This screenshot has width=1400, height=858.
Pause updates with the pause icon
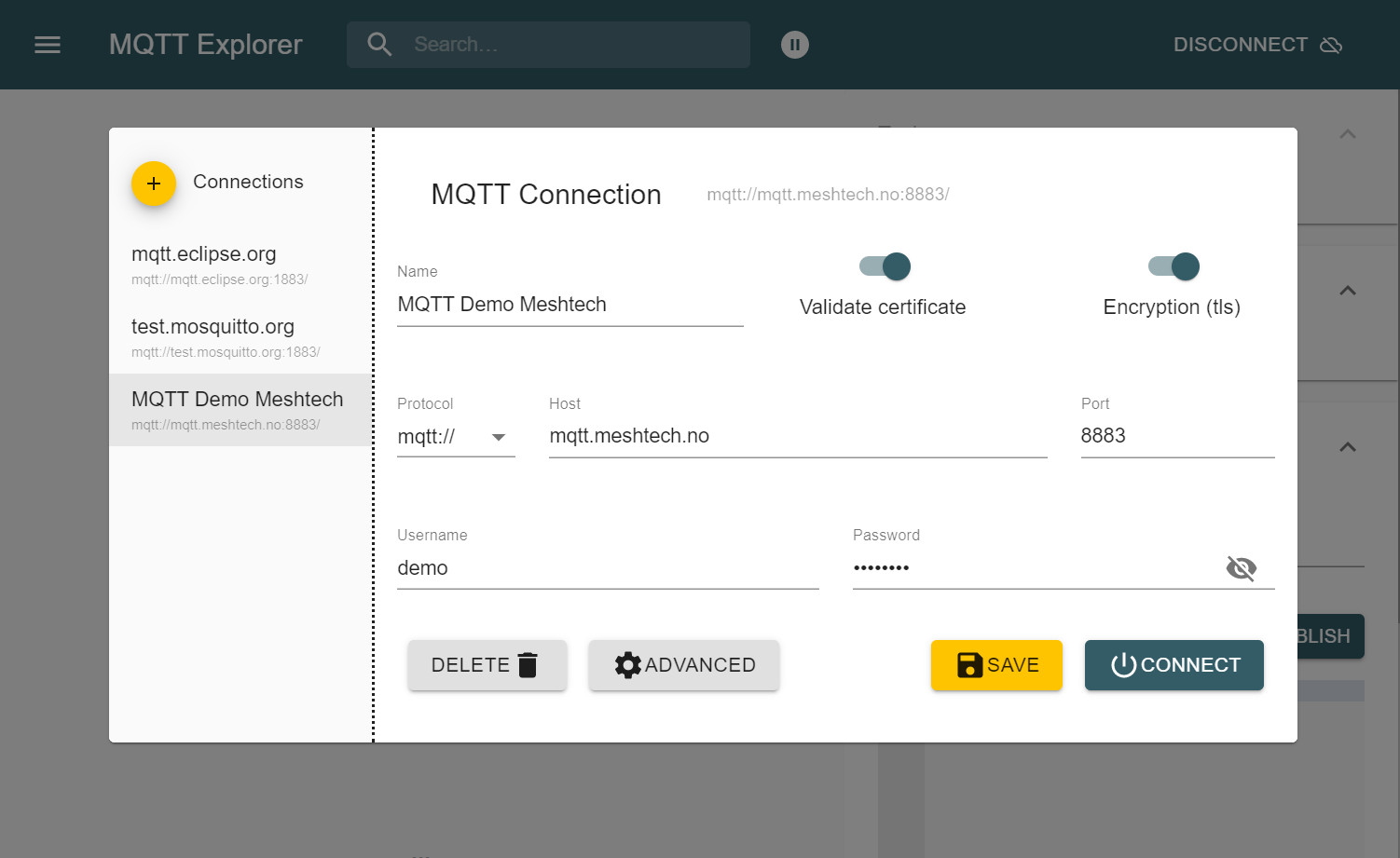[x=794, y=45]
